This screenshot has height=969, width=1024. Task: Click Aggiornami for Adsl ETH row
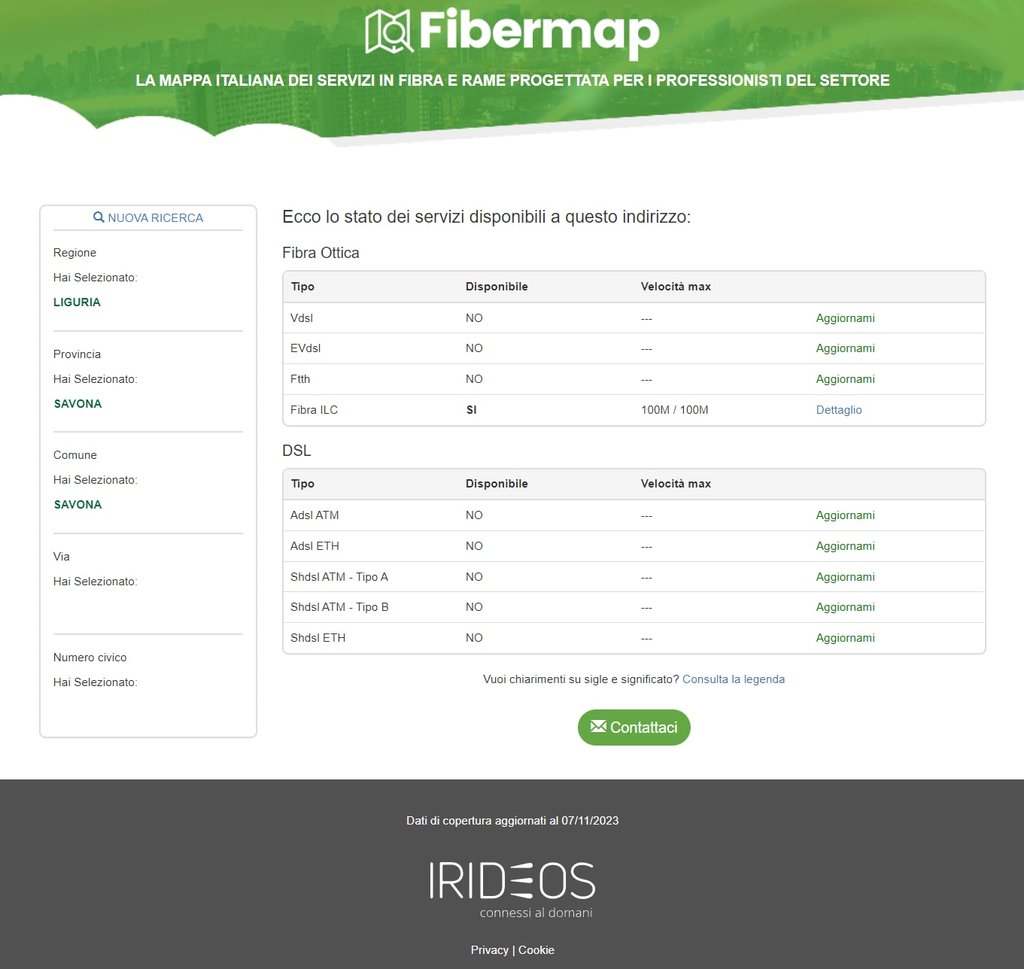(x=845, y=546)
